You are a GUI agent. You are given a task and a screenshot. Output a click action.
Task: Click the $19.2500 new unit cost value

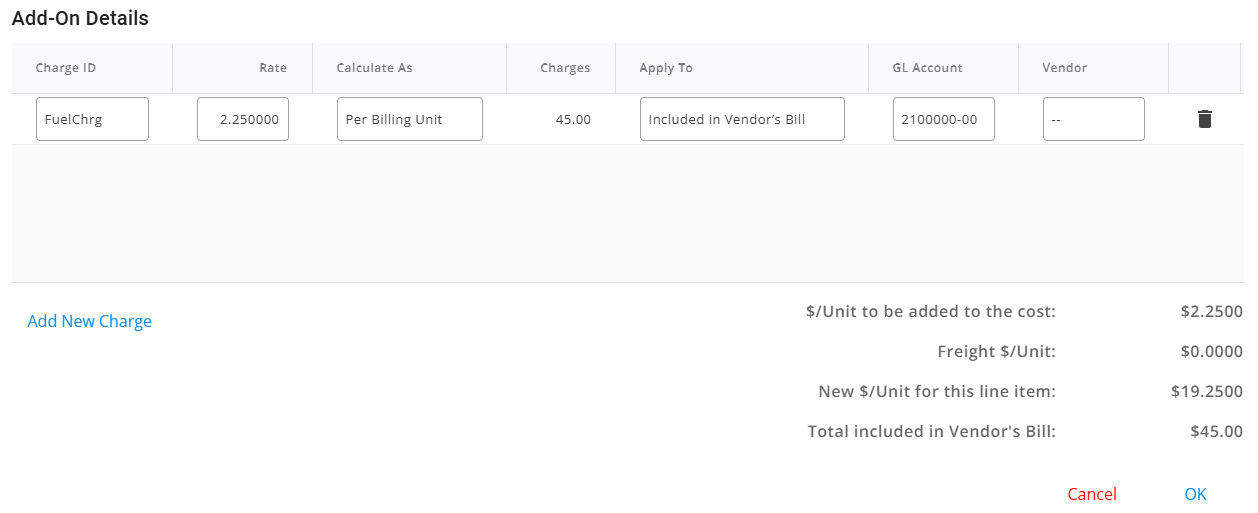click(x=1206, y=392)
